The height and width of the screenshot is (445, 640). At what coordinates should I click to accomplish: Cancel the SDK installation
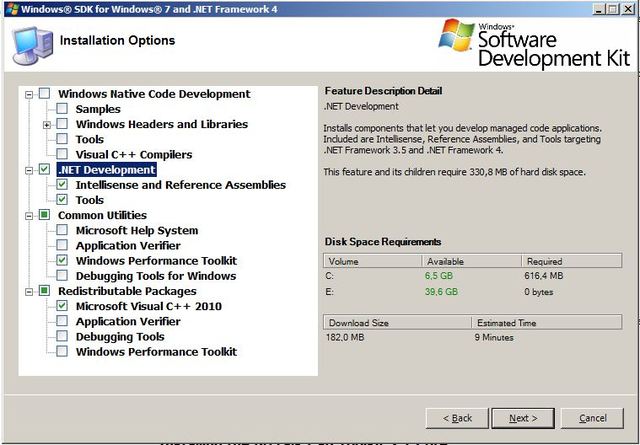(592, 418)
